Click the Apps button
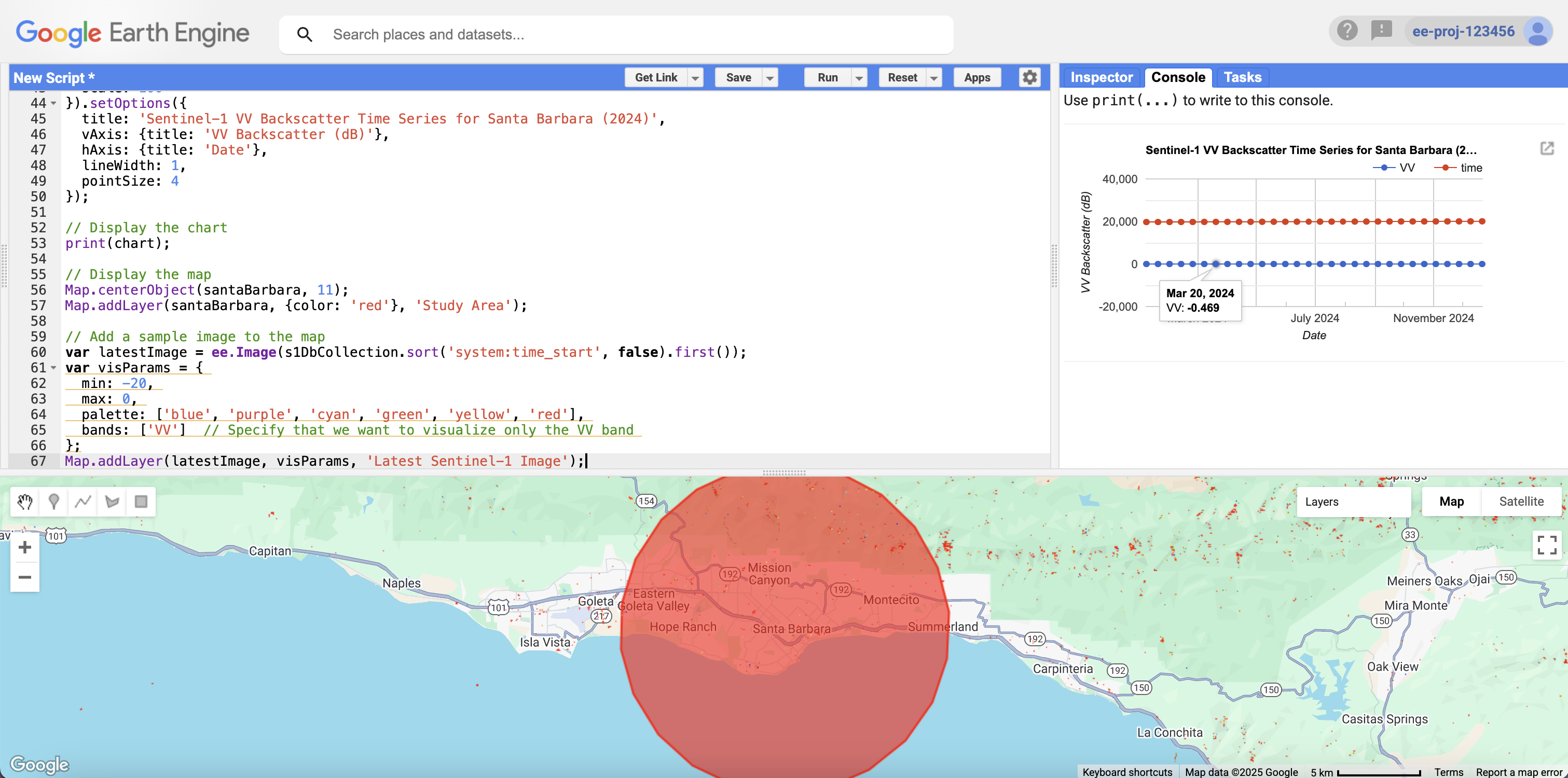Viewport: 1568px width, 778px height. click(x=976, y=77)
